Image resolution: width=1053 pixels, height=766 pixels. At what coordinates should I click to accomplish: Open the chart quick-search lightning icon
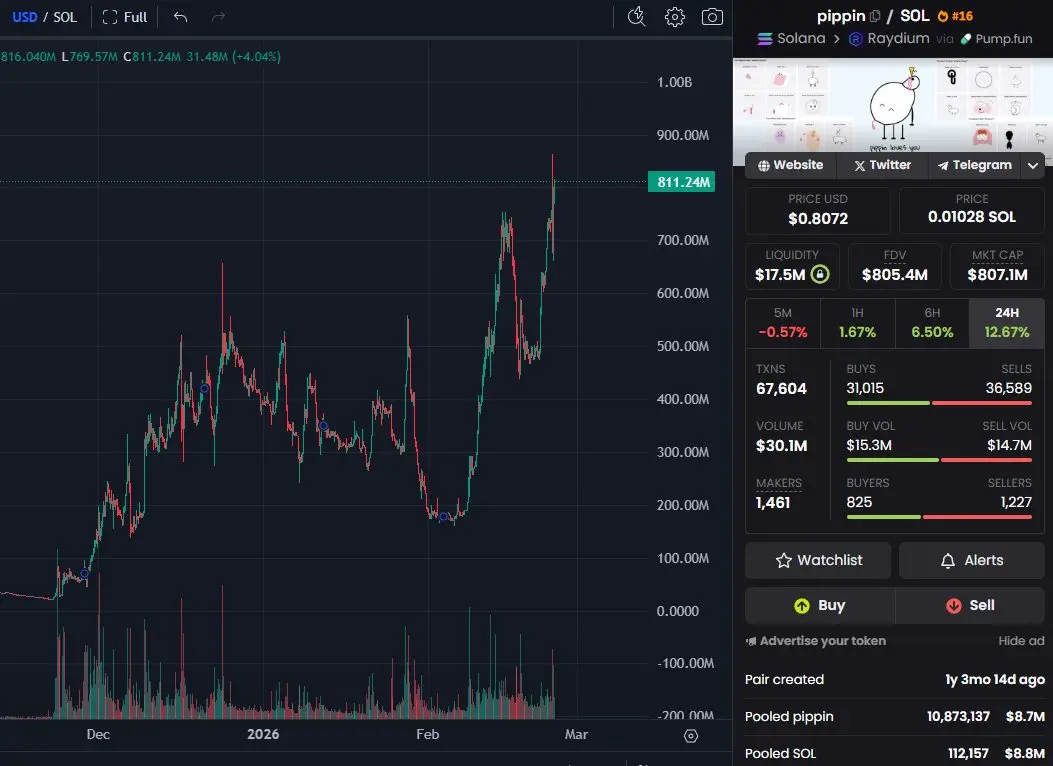pyautogui.click(x=636, y=17)
